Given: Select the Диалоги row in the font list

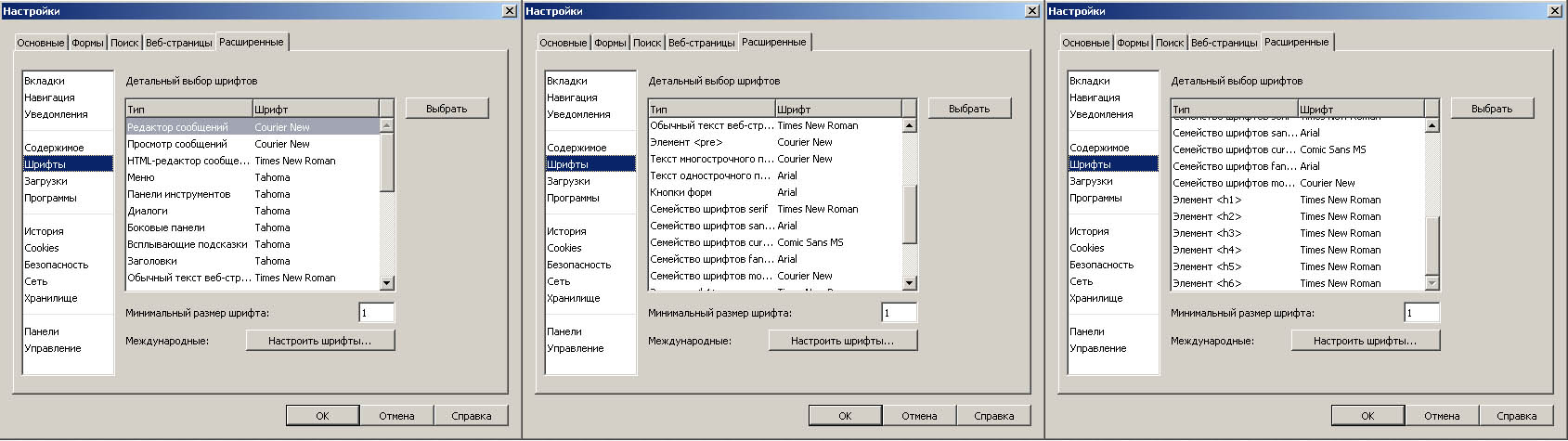Looking at the screenshot, I should pos(253,211).
